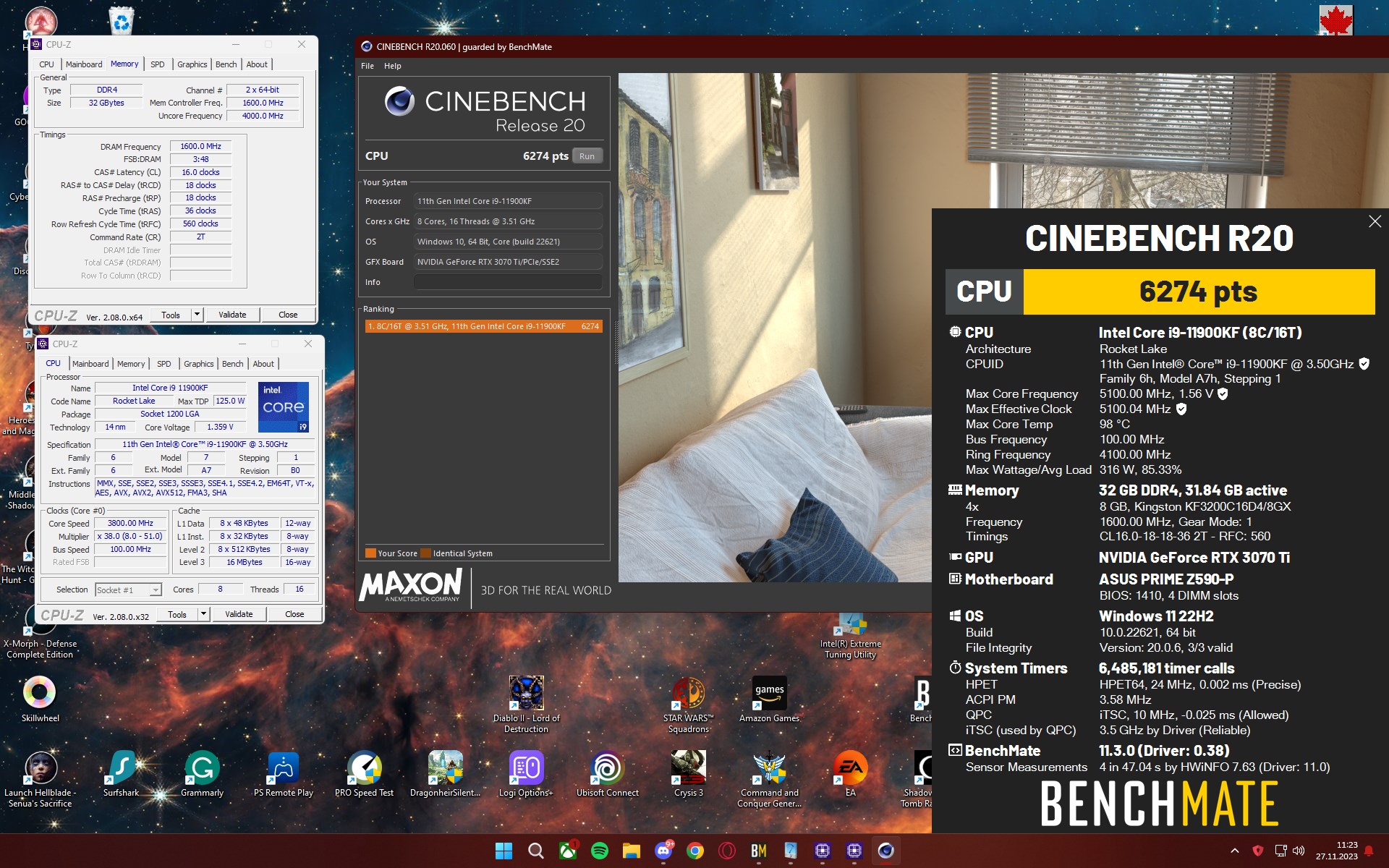Open PS Remote Play shortcut
1389x868 pixels.
[x=284, y=774]
